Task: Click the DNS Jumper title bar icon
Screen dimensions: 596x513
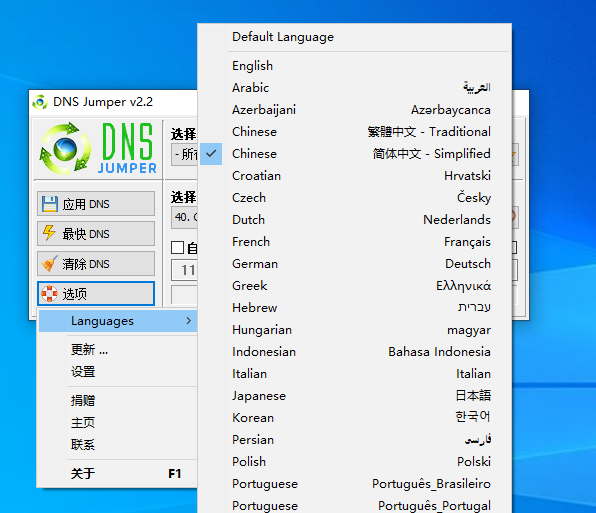Action: pos(40,102)
